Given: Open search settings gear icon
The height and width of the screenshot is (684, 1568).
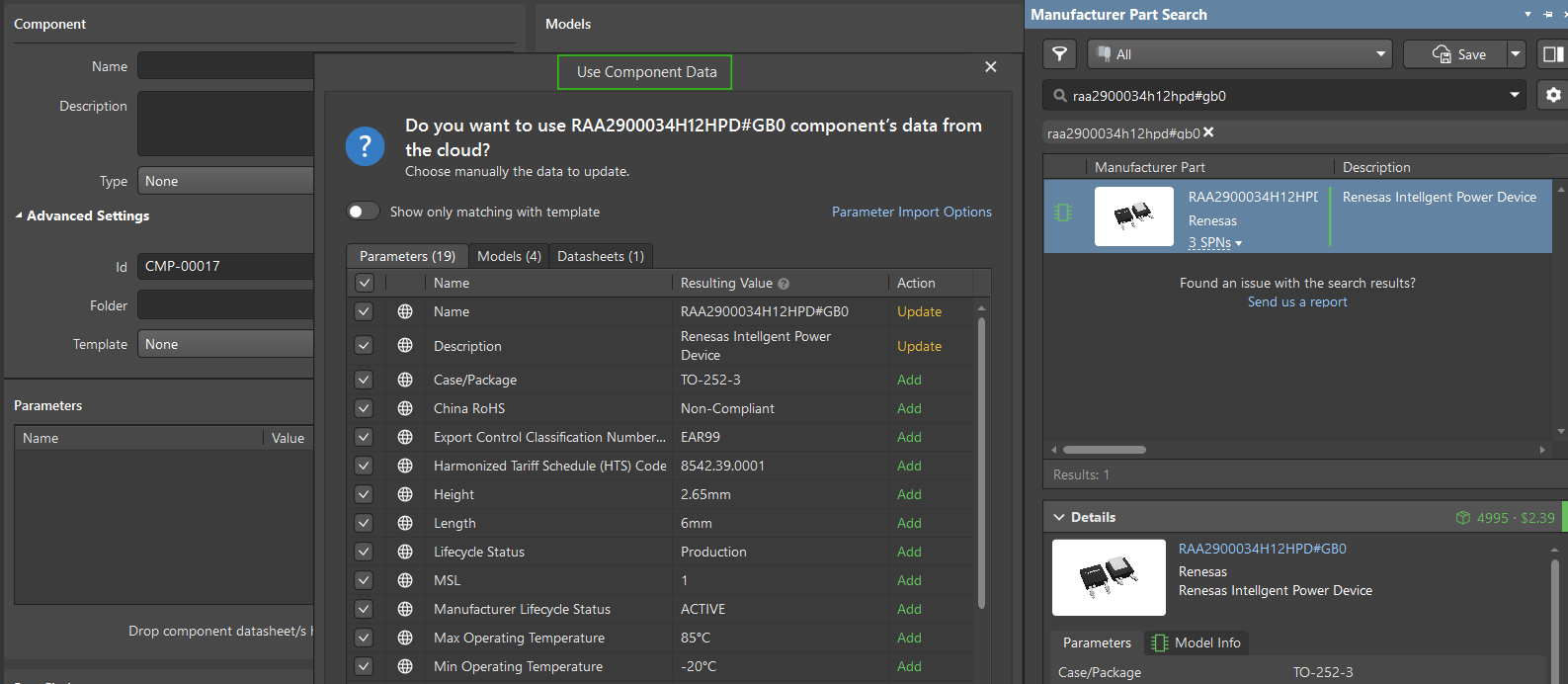Looking at the screenshot, I should [1553, 95].
